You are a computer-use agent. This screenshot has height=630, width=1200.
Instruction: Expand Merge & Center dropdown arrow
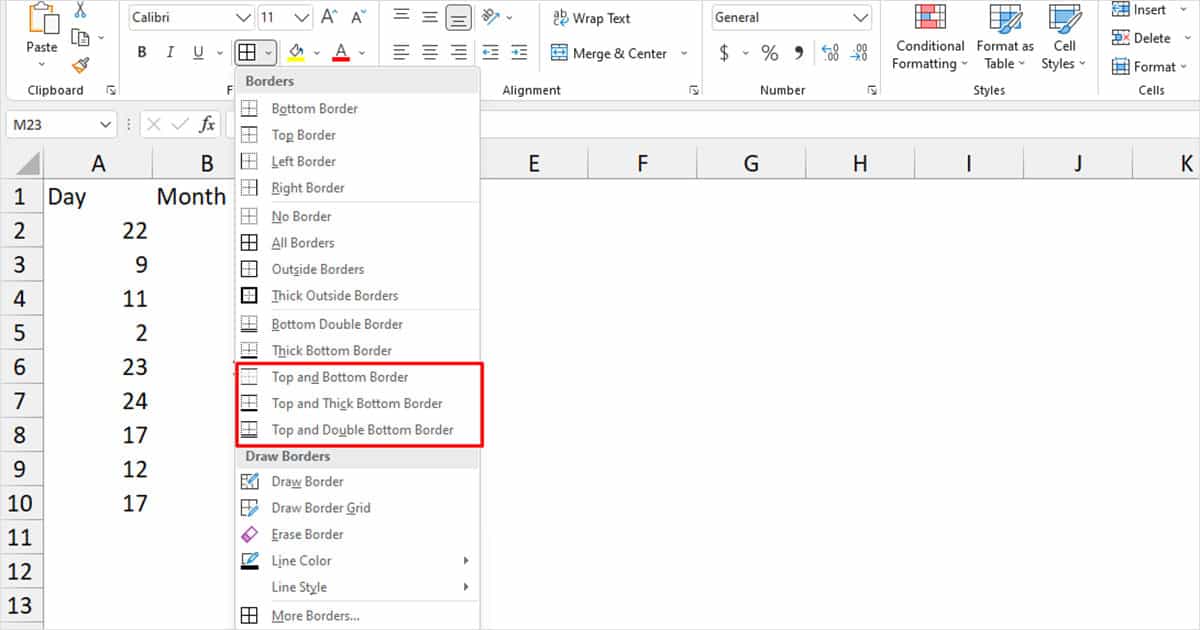(684, 54)
